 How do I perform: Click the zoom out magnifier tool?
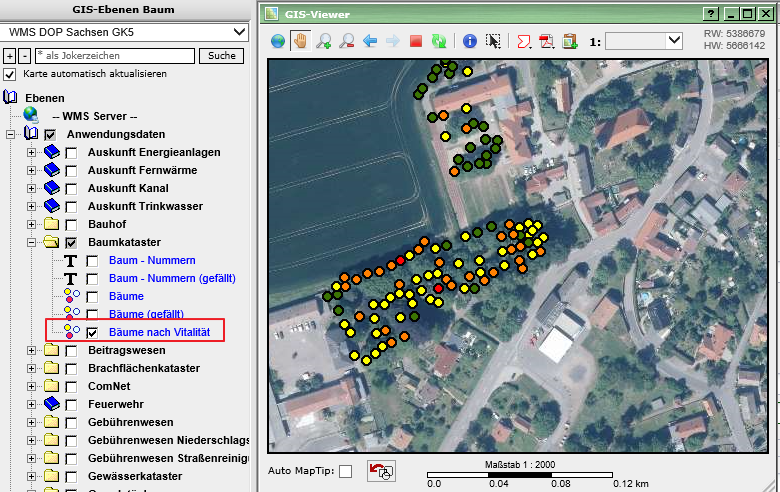[x=346, y=41]
